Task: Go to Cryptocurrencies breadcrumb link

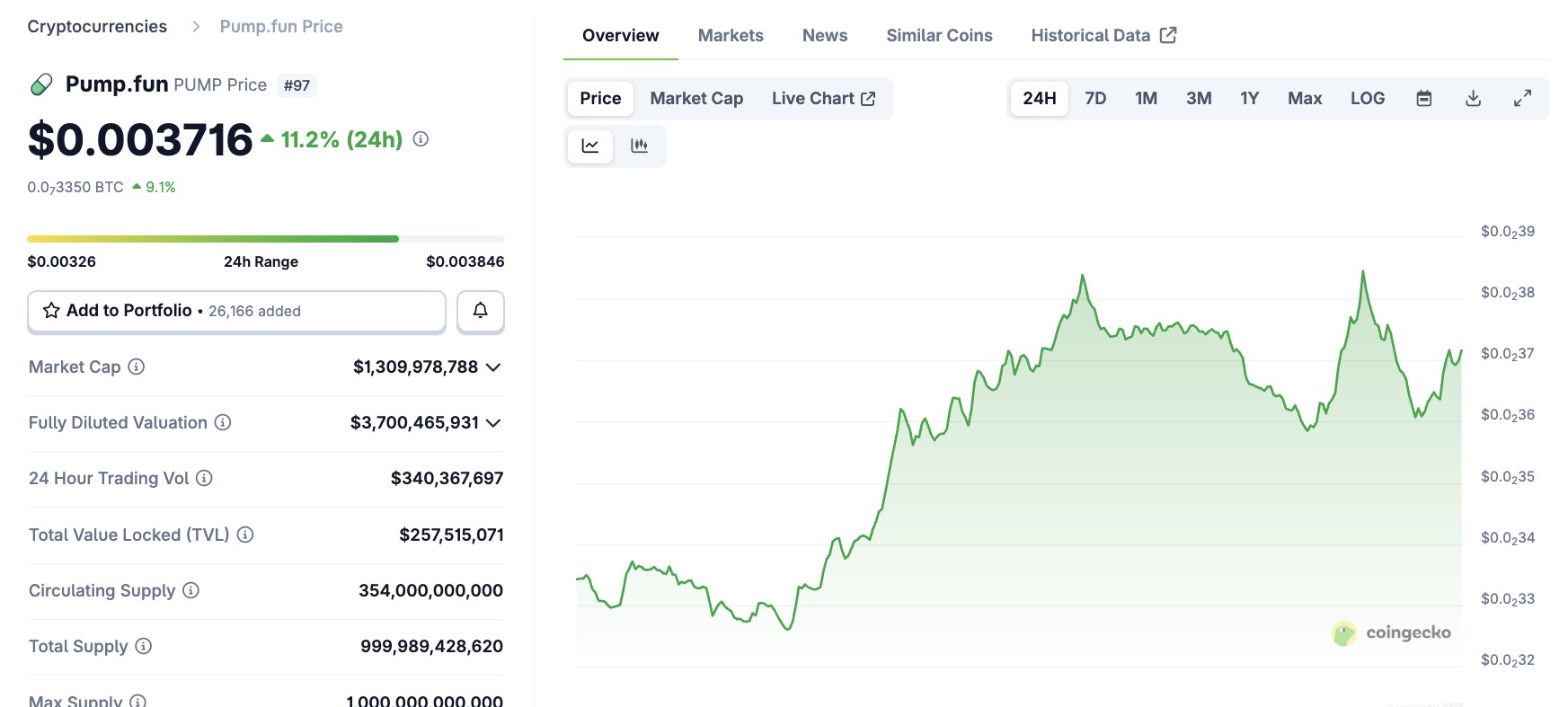Action: [97, 27]
